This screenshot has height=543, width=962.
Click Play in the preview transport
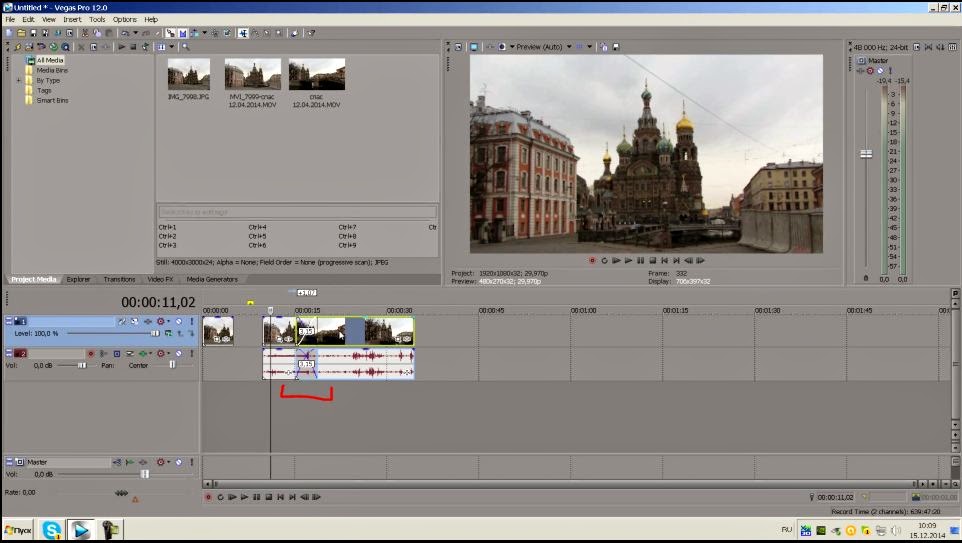click(x=628, y=260)
